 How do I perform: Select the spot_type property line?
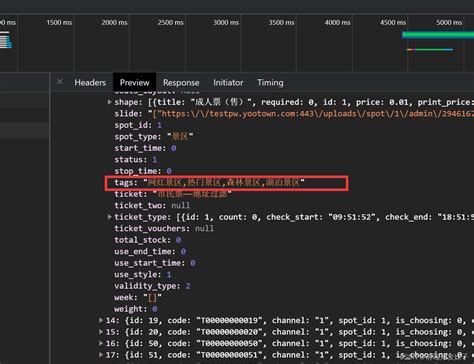coord(154,137)
